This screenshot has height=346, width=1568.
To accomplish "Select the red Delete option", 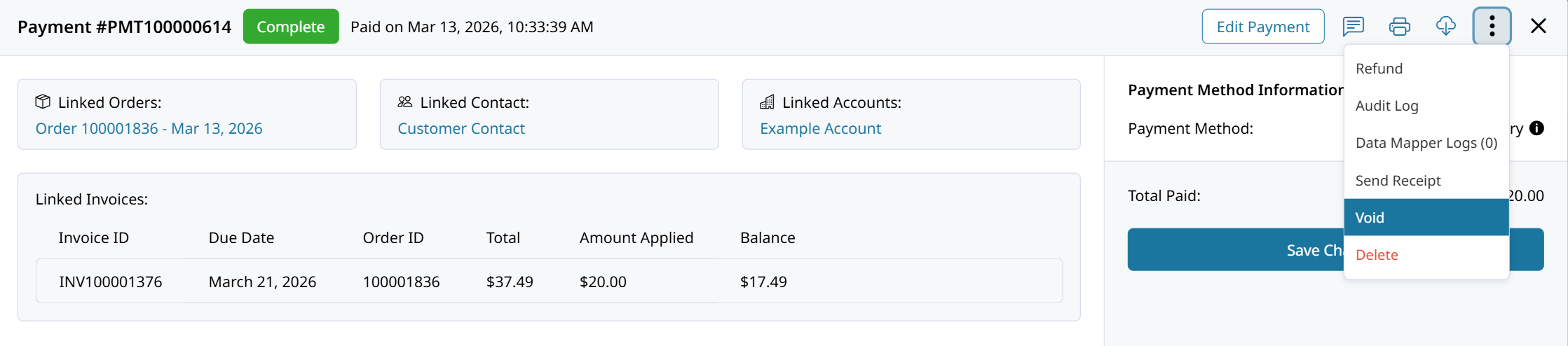I will click(x=1377, y=255).
